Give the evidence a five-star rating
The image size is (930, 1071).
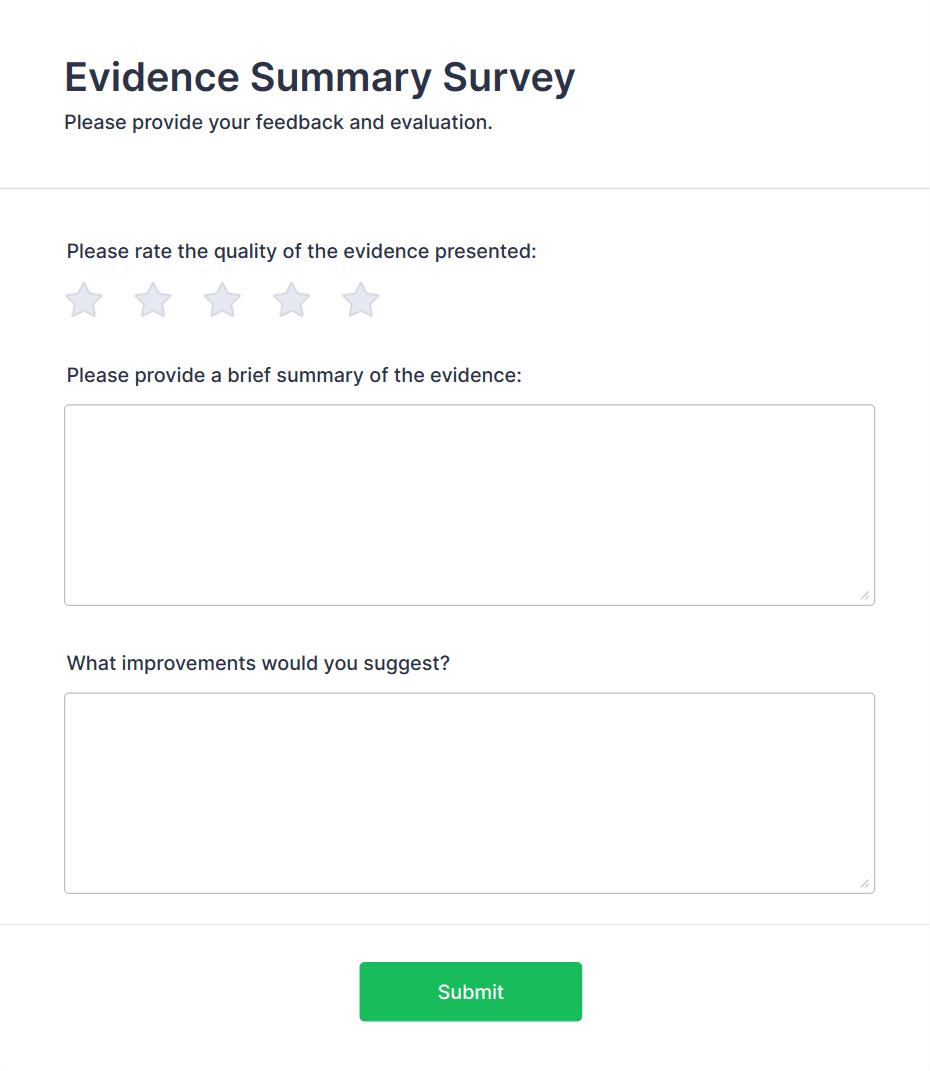[360, 300]
